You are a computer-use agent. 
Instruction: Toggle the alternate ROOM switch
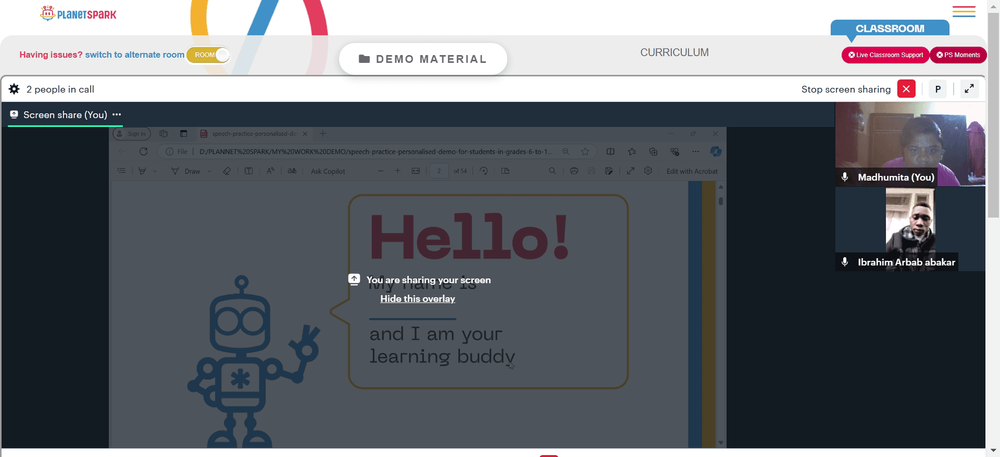[208, 55]
